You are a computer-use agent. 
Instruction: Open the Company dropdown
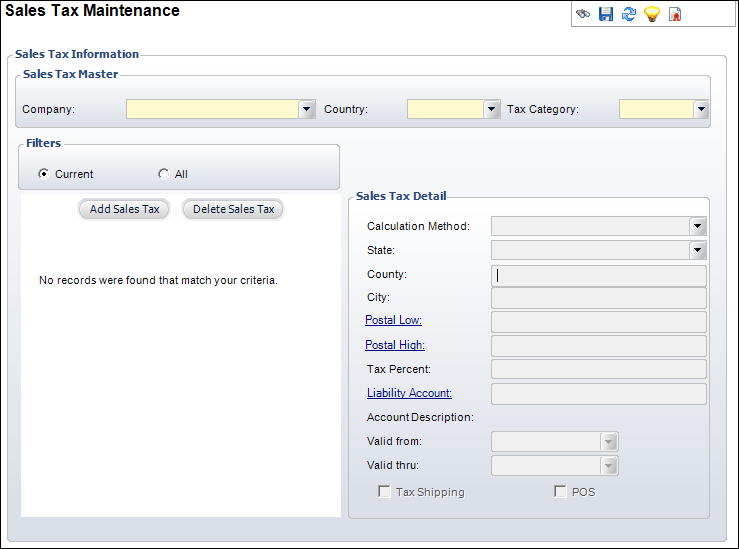(x=306, y=109)
